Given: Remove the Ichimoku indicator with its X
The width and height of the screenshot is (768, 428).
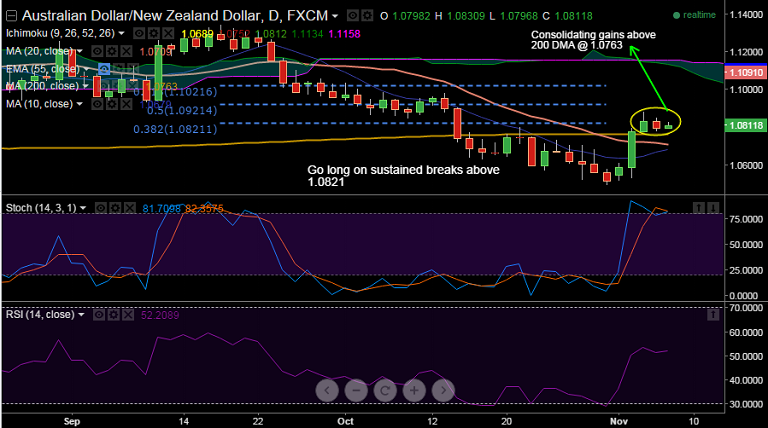Looking at the screenshot, I should pos(168,34).
